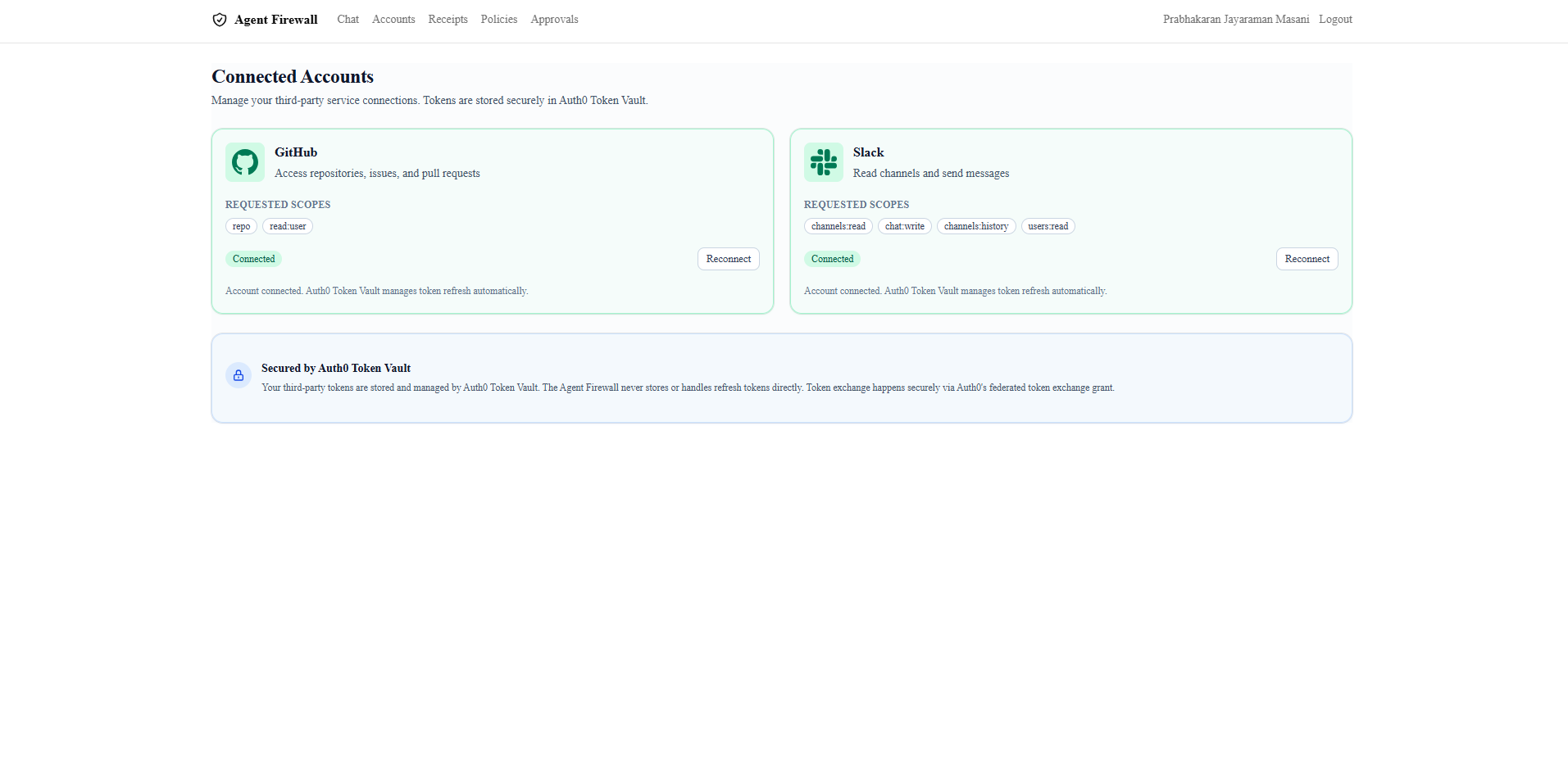Click 'Access repositories, issues, and pull requests' text
This screenshot has width=1568, height=766.
377,174
